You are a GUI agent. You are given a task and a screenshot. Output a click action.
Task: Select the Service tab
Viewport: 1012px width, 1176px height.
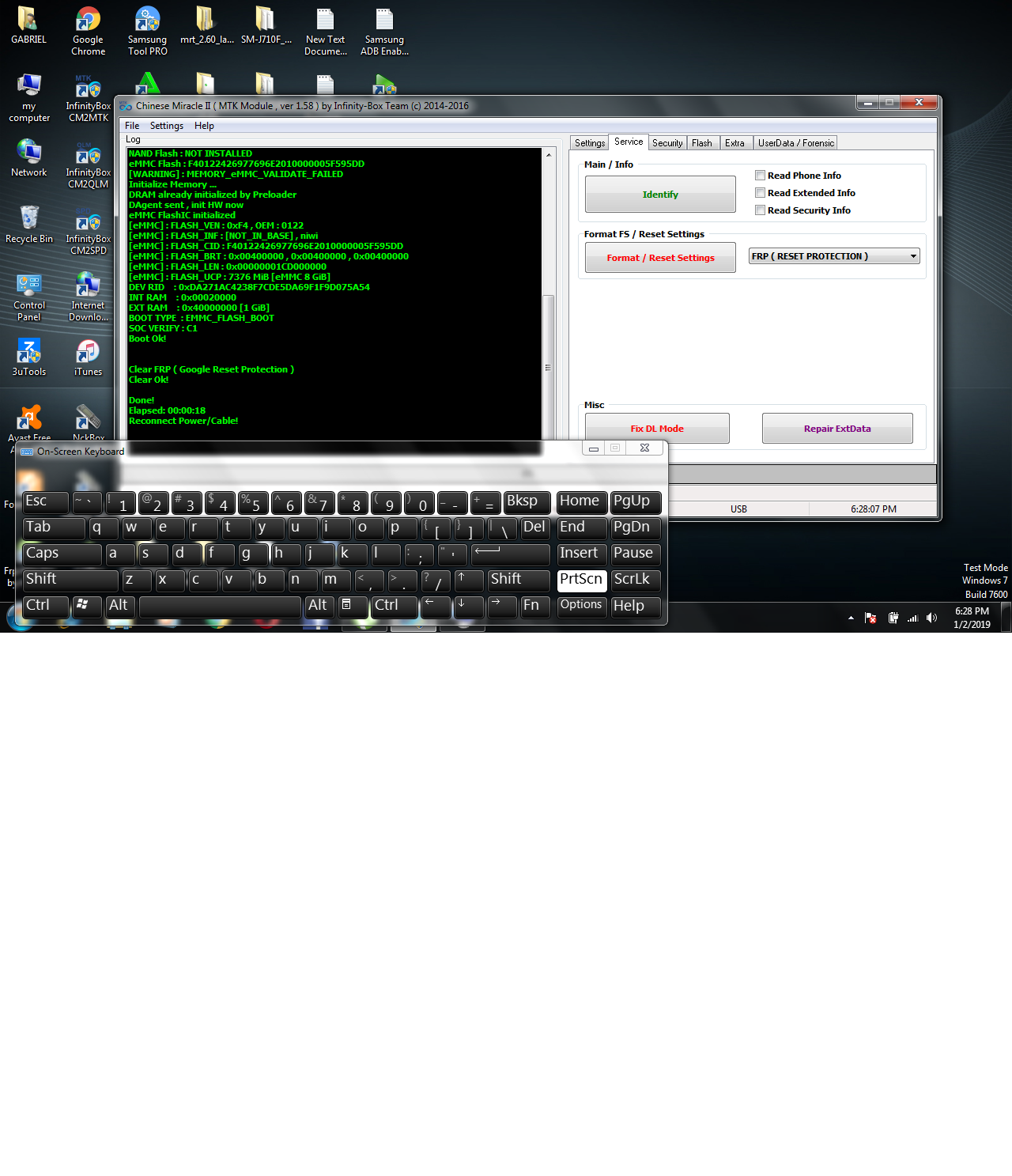629,142
